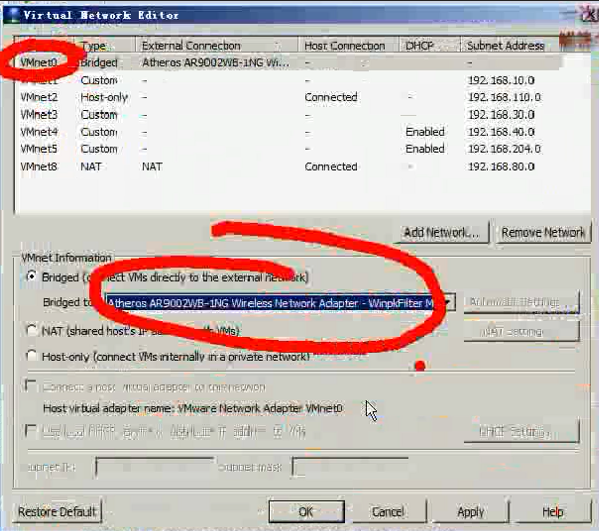The image size is (599, 531).
Task: Click the Virtual Network Editor title icon
Action: [x=13, y=15]
